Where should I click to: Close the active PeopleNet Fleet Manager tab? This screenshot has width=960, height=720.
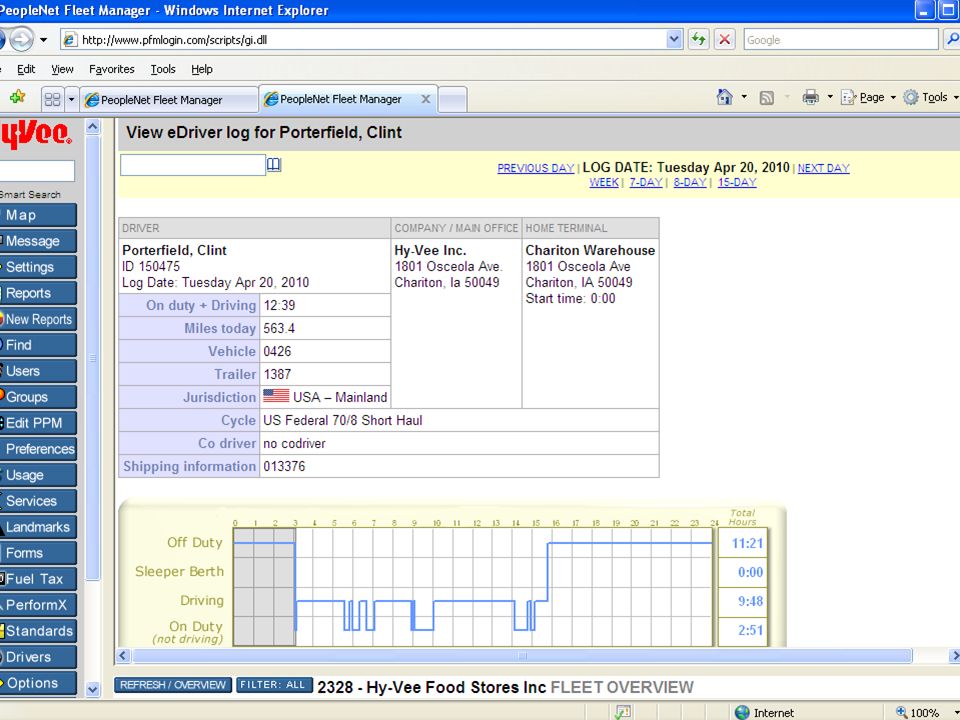(x=426, y=99)
